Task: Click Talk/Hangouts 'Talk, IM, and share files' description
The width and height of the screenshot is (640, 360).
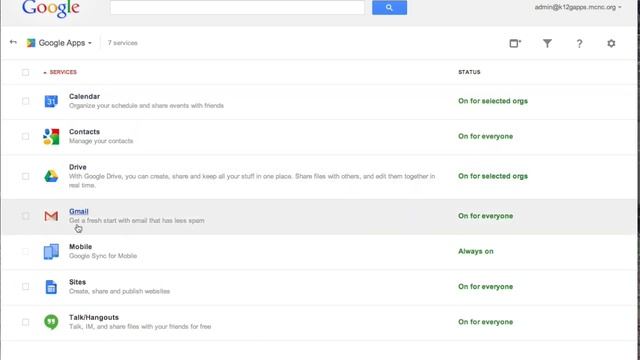Action: [140, 327]
